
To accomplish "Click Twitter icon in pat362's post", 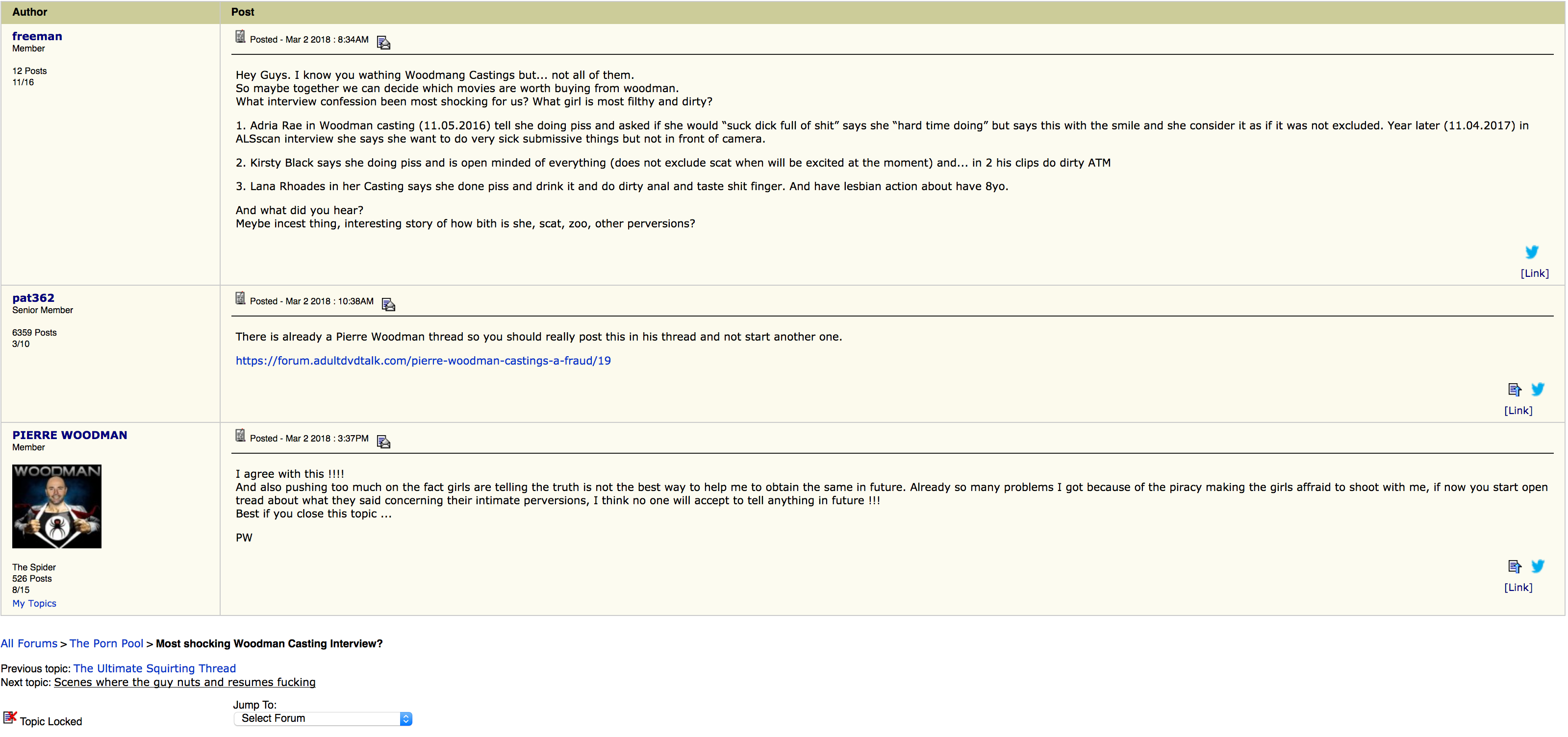I will click(x=1538, y=389).
